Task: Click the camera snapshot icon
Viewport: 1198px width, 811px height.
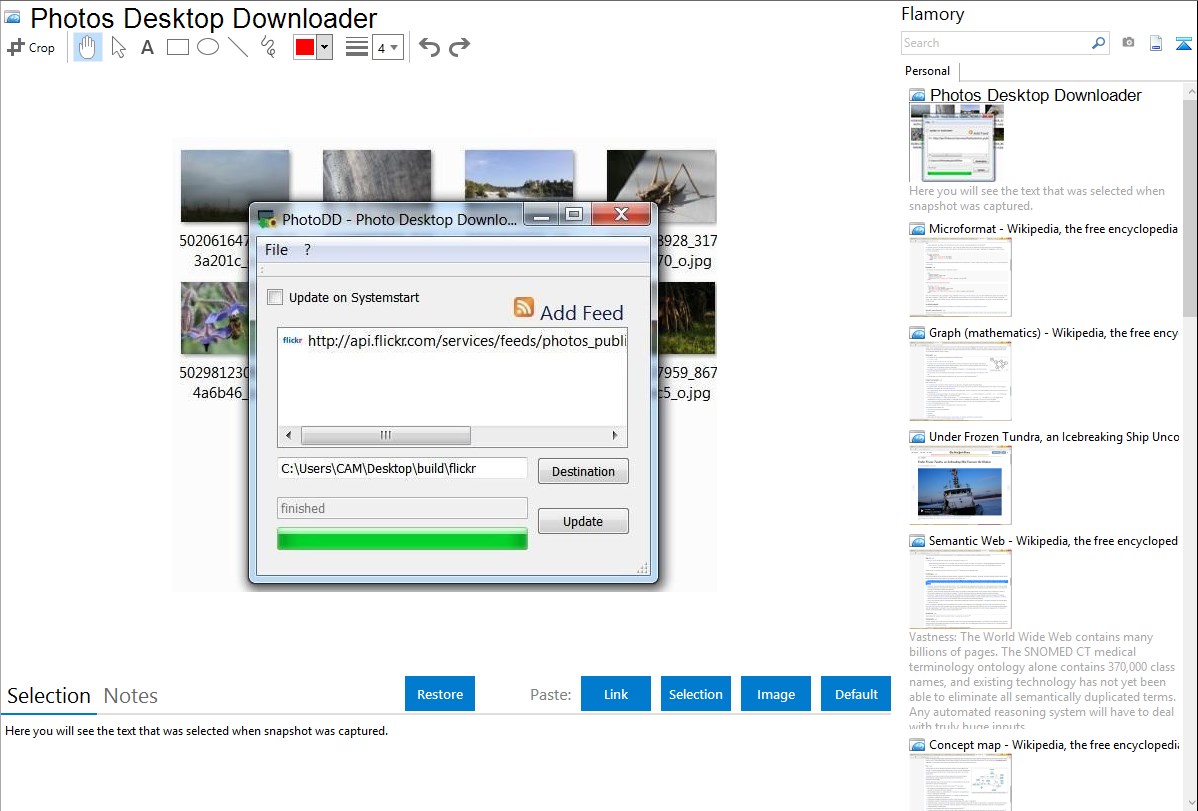Action: (1128, 42)
